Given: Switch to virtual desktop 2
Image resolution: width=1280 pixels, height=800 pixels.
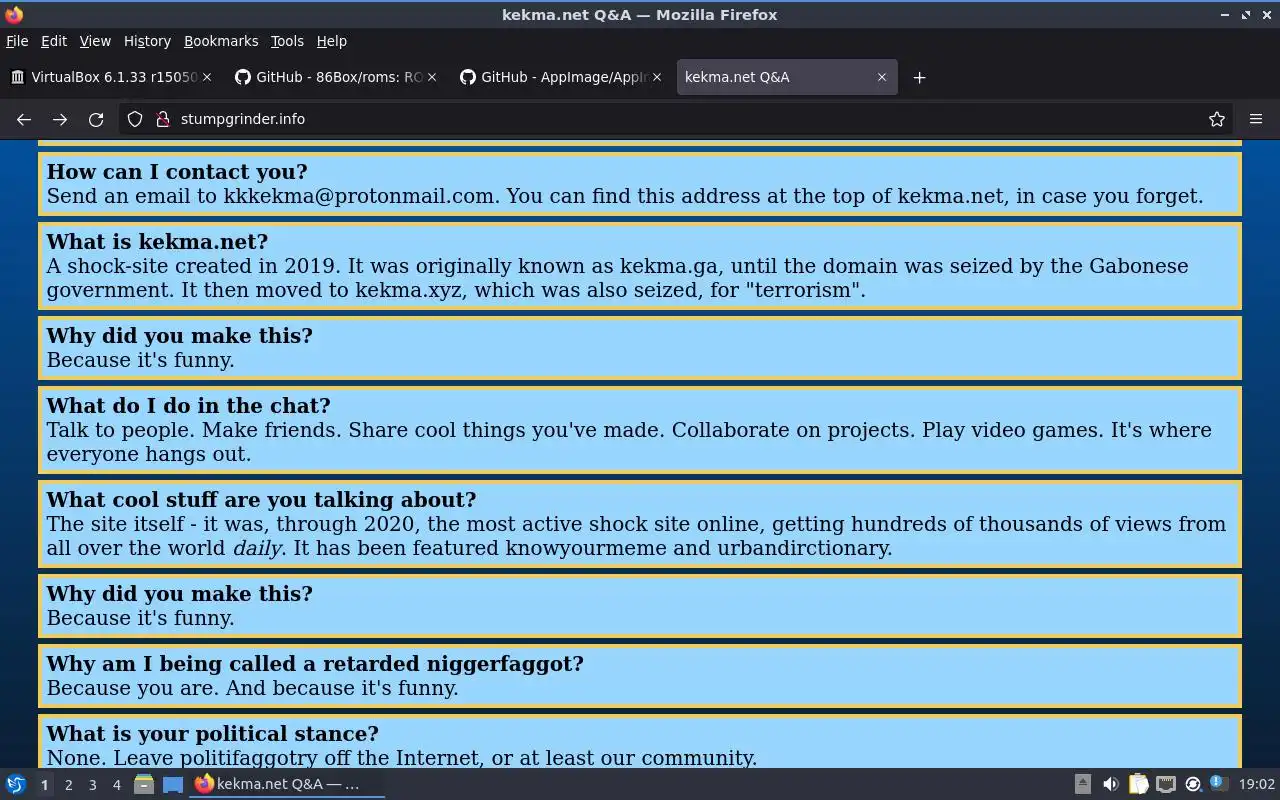Looking at the screenshot, I should pyautogui.click(x=69, y=785).
